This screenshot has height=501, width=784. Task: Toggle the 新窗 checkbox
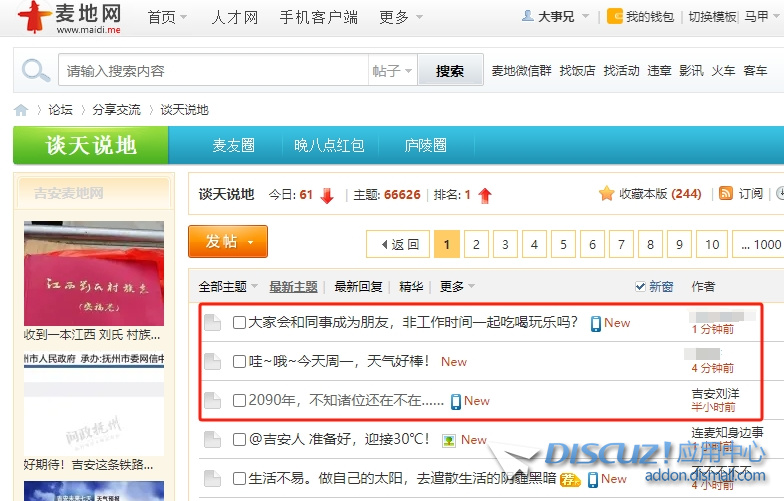pos(641,287)
